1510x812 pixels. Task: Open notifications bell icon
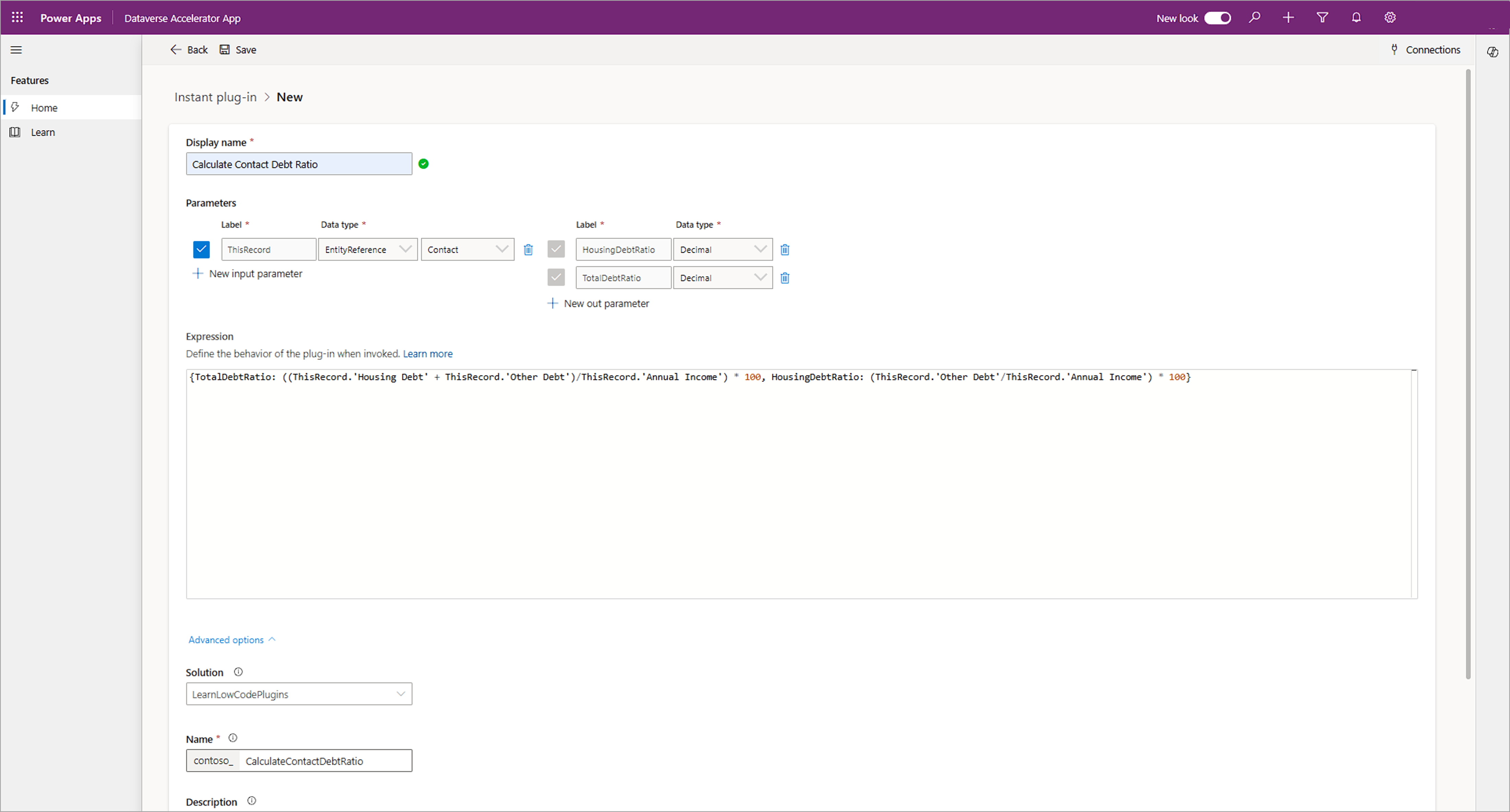click(1356, 17)
